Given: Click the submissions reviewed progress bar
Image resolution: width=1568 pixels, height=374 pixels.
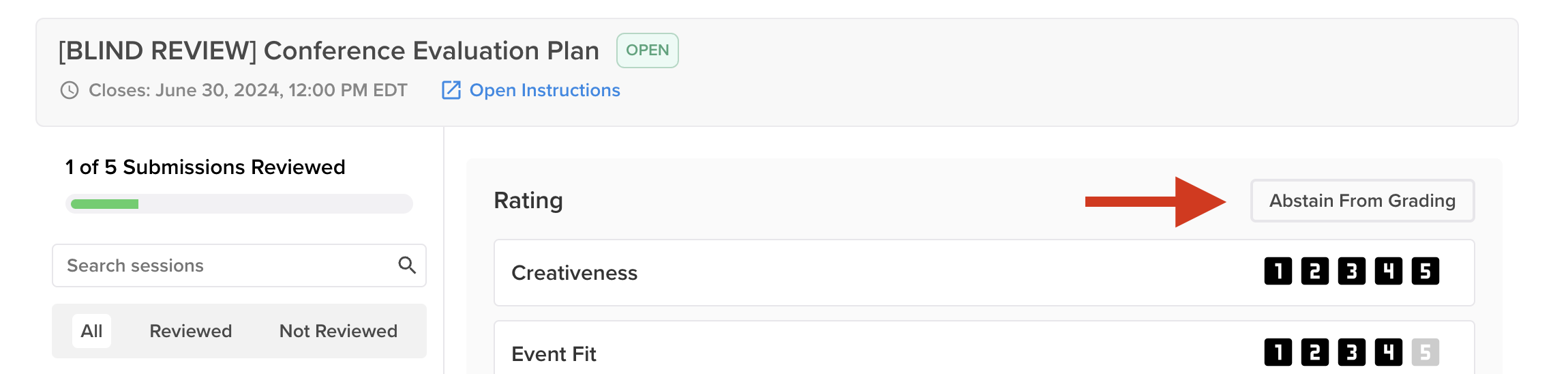Looking at the screenshot, I should point(239,204).
